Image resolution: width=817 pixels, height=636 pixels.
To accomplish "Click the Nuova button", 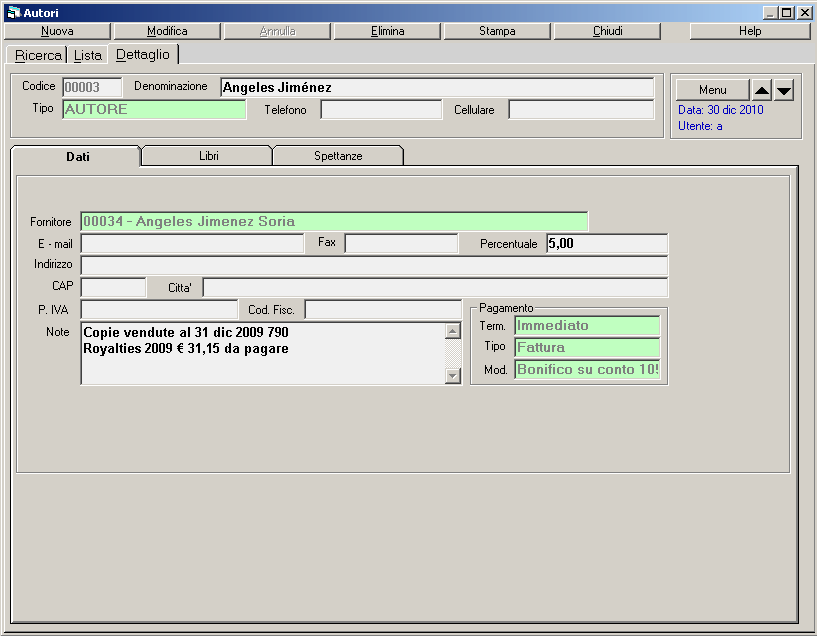I will pyautogui.click(x=57, y=31).
